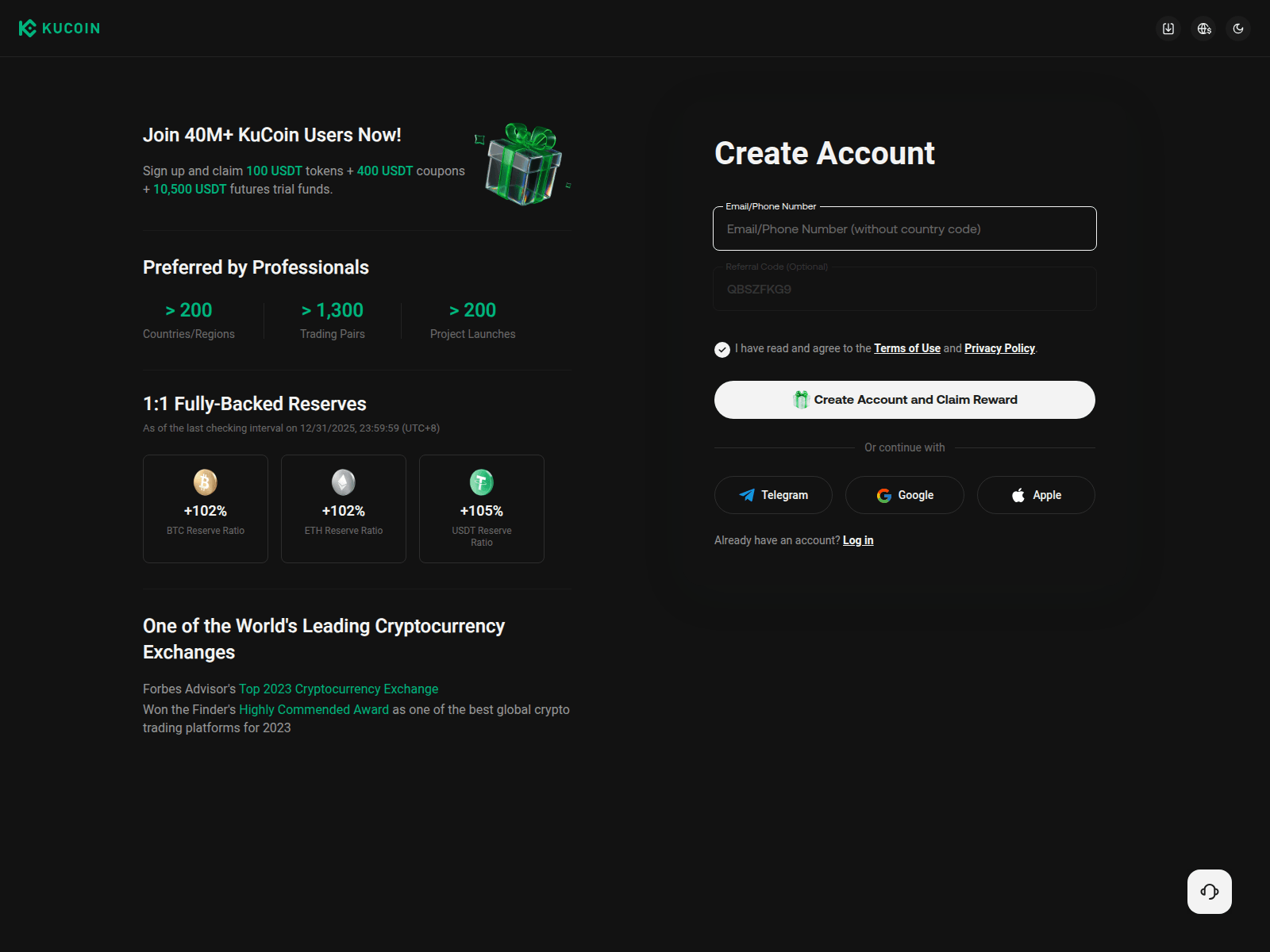Continue with Google
Screen dimensions: 1270x952
(905, 495)
